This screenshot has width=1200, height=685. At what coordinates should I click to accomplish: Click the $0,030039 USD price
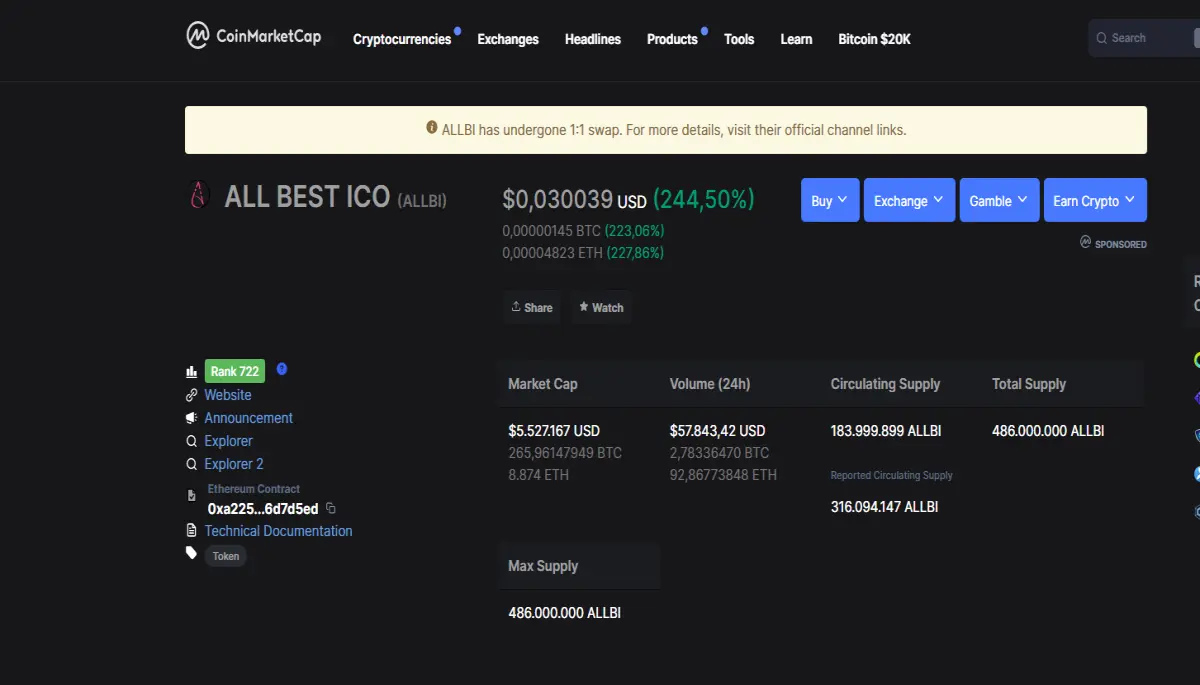574,200
